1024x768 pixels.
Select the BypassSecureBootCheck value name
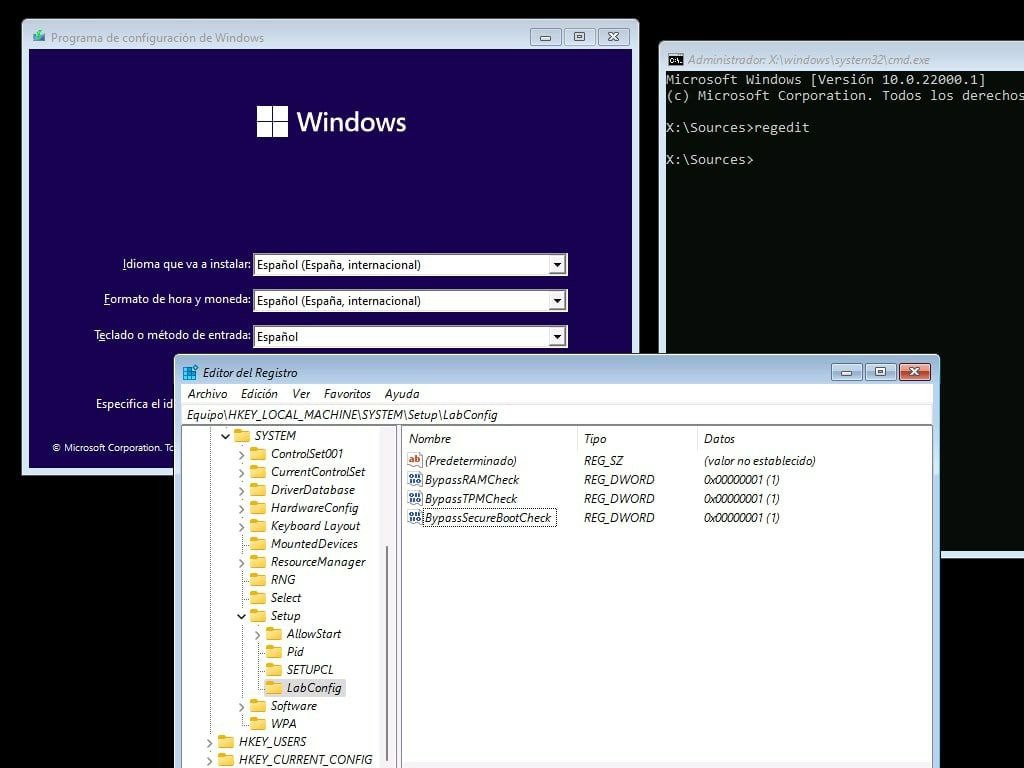[x=488, y=518]
